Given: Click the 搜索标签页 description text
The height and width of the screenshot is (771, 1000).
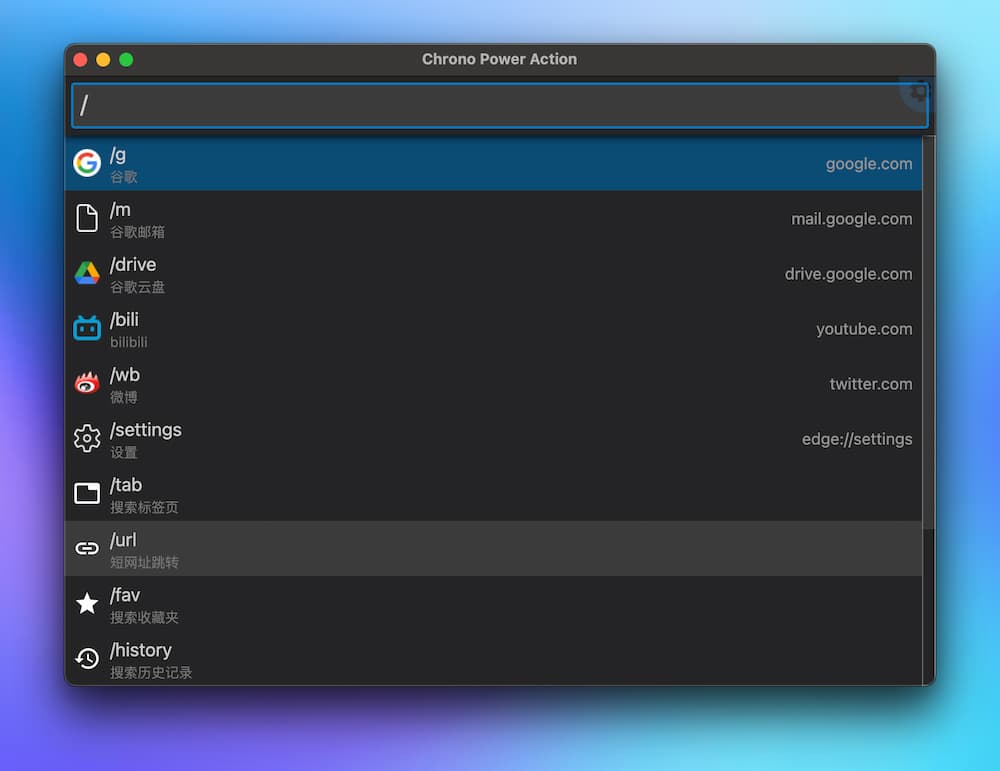Looking at the screenshot, I should [x=144, y=507].
